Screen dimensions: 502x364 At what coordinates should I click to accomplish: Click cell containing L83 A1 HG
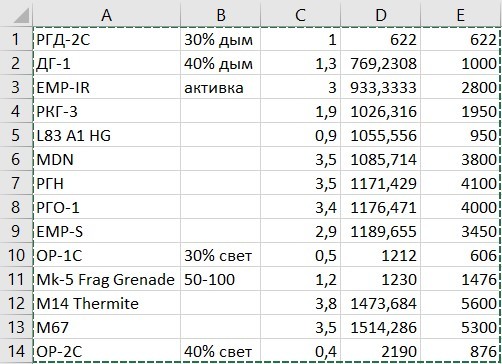(x=107, y=135)
